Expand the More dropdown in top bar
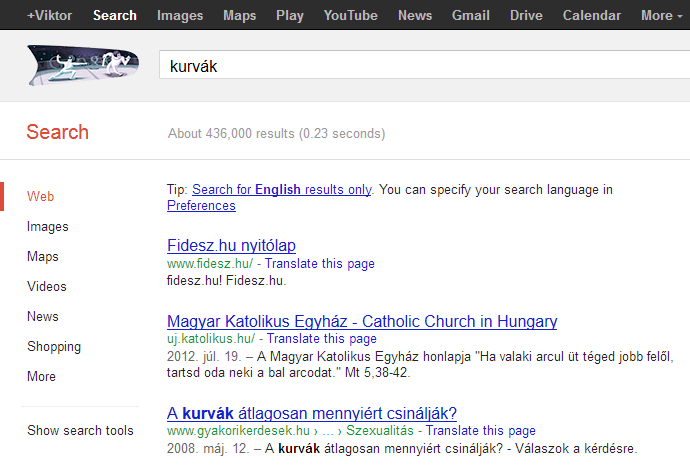This screenshot has width=690, height=471. tap(661, 15)
